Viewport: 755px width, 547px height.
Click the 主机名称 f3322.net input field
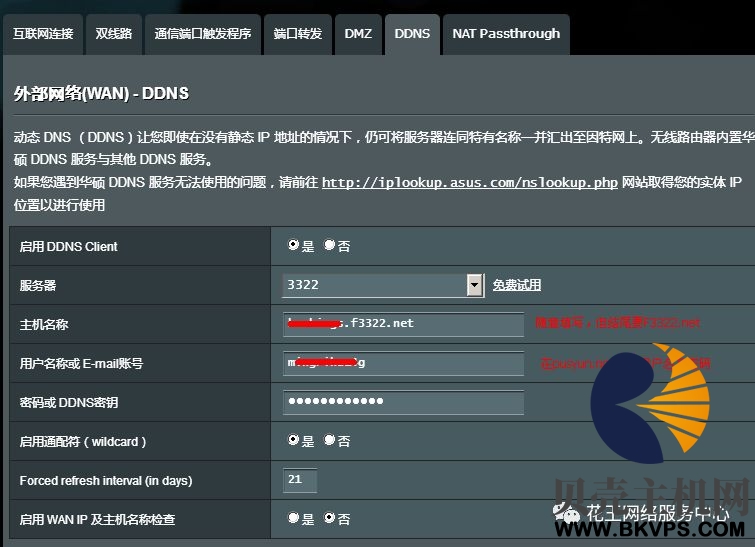click(404, 324)
